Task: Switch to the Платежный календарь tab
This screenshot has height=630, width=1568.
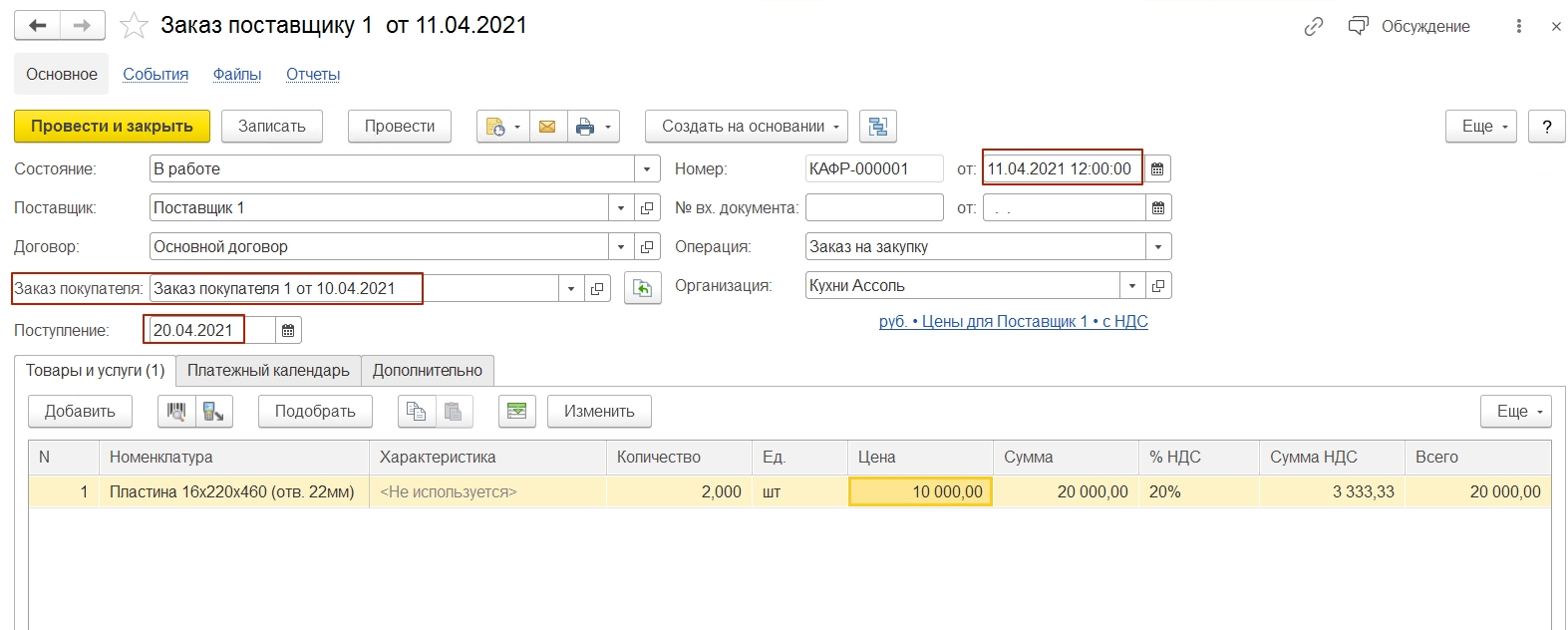Action: point(268,371)
